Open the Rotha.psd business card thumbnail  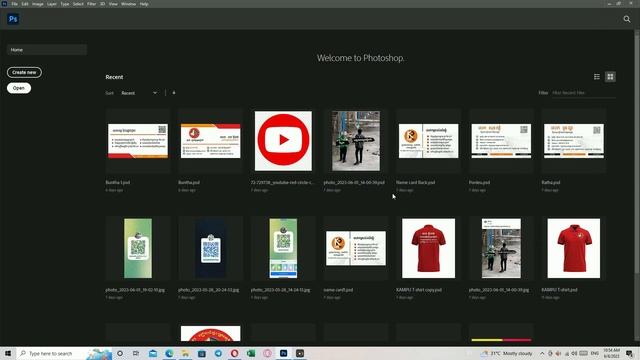pos(574,141)
